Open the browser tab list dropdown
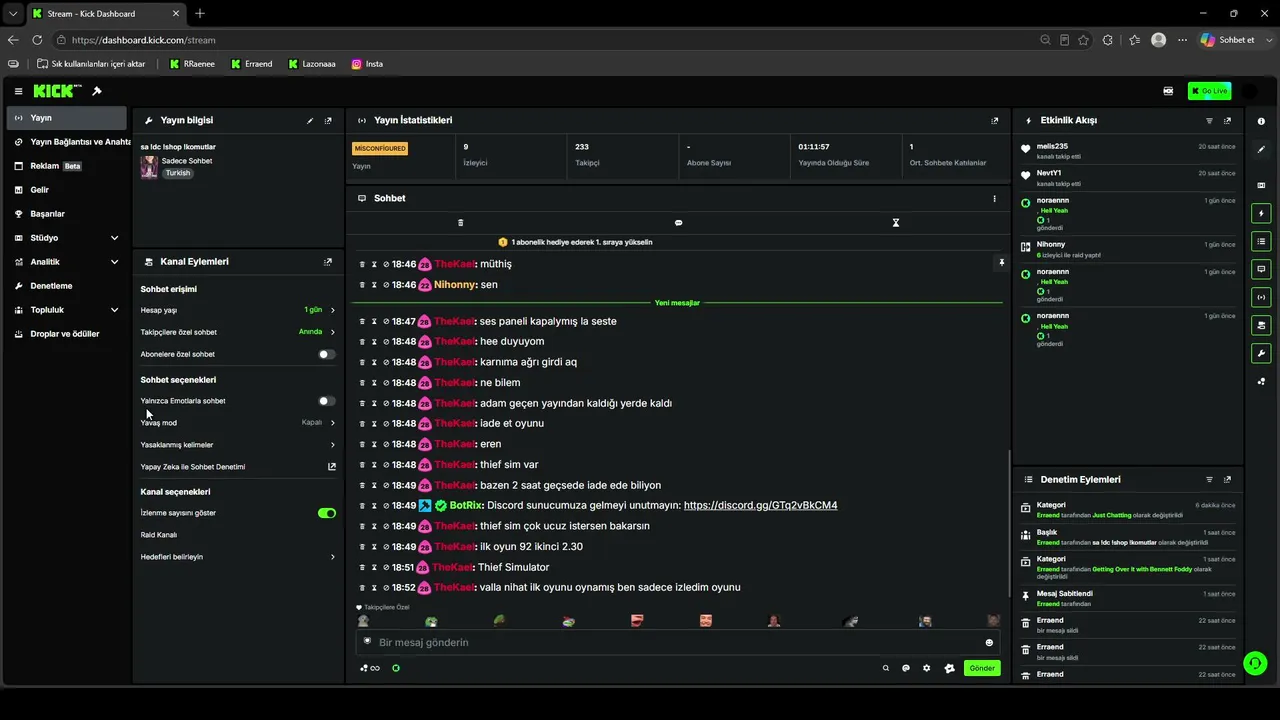 point(12,13)
